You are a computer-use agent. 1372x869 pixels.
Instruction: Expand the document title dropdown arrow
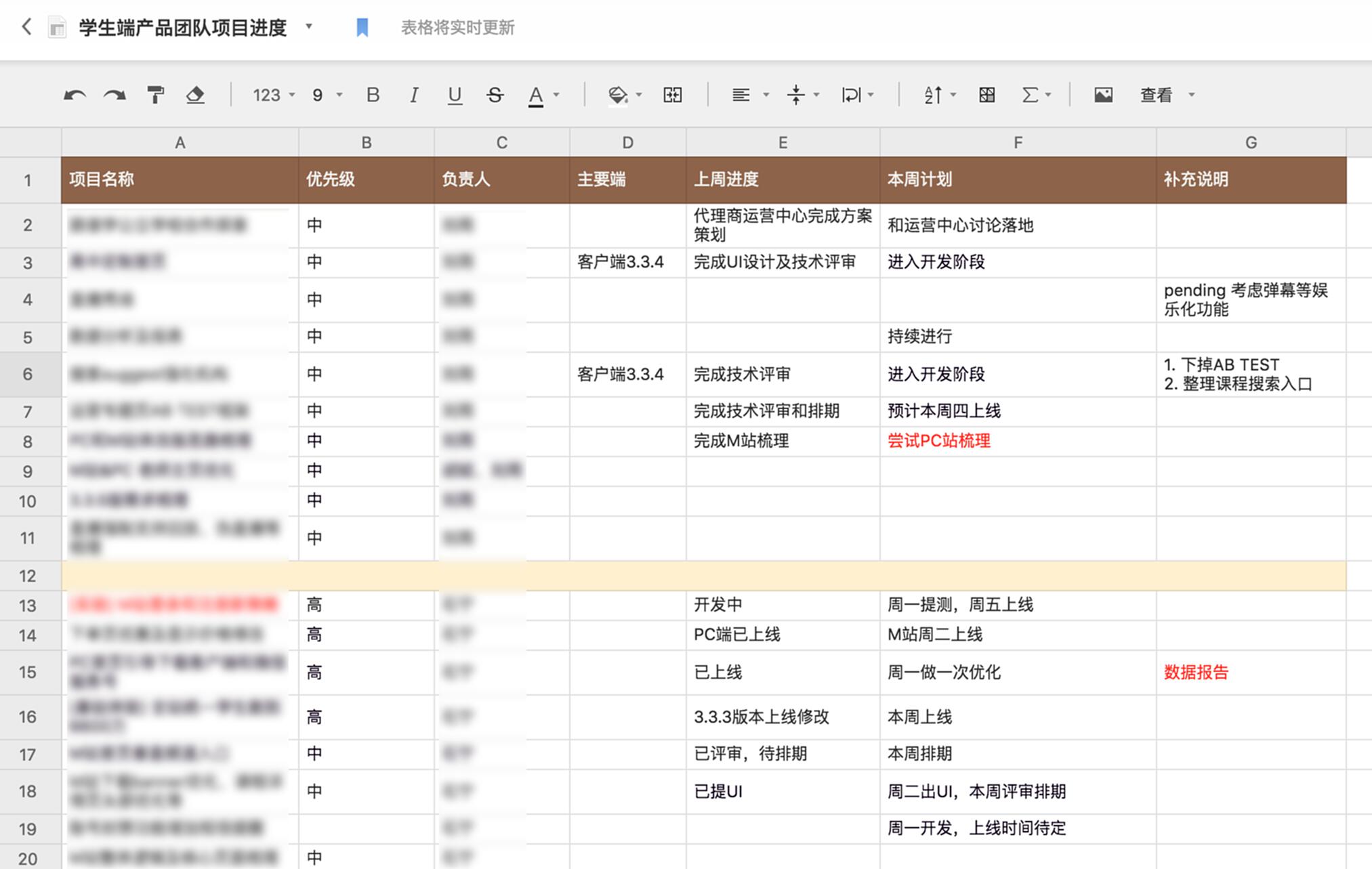point(309,27)
